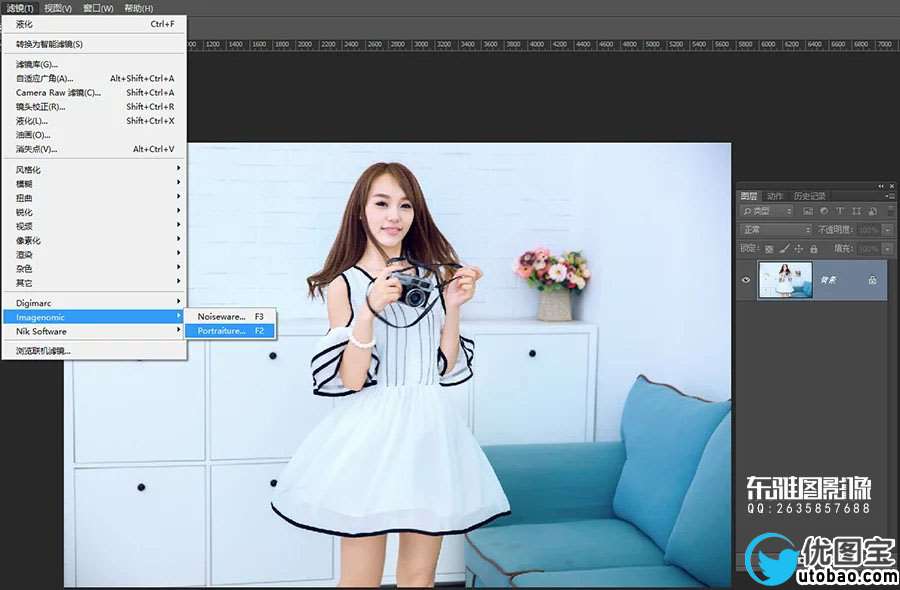Expand the 扭曲 submenu
This screenshot has width=900, height=590.
(x=95, y=198)
